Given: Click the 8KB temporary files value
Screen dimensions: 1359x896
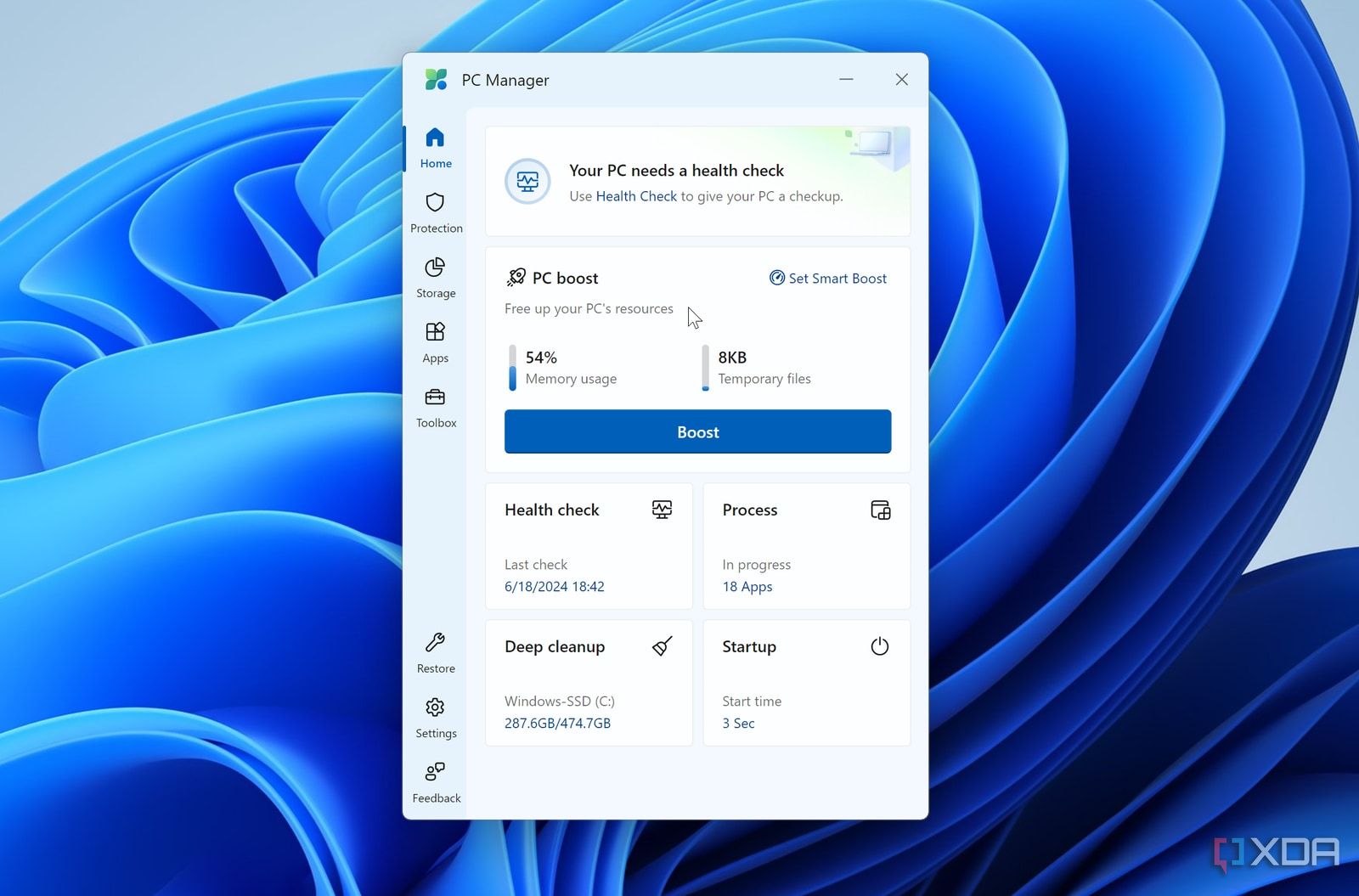Looking at the screenshot, I should [732, 358].
